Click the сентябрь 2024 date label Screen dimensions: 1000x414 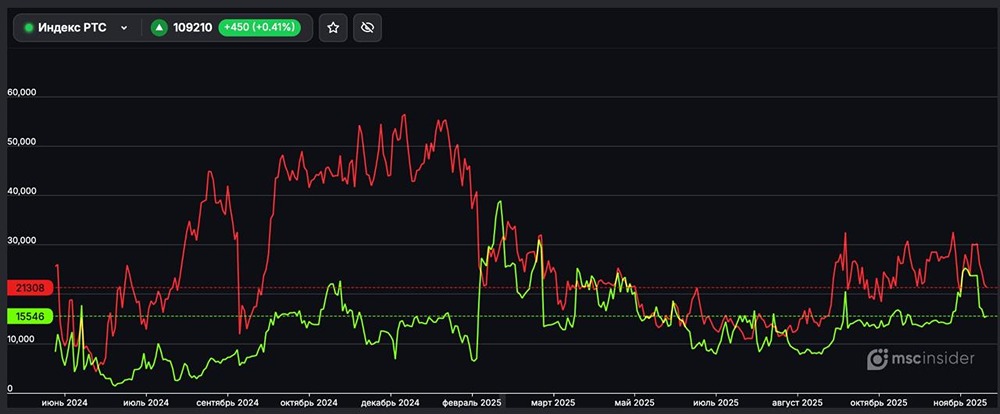click(228, 403)
